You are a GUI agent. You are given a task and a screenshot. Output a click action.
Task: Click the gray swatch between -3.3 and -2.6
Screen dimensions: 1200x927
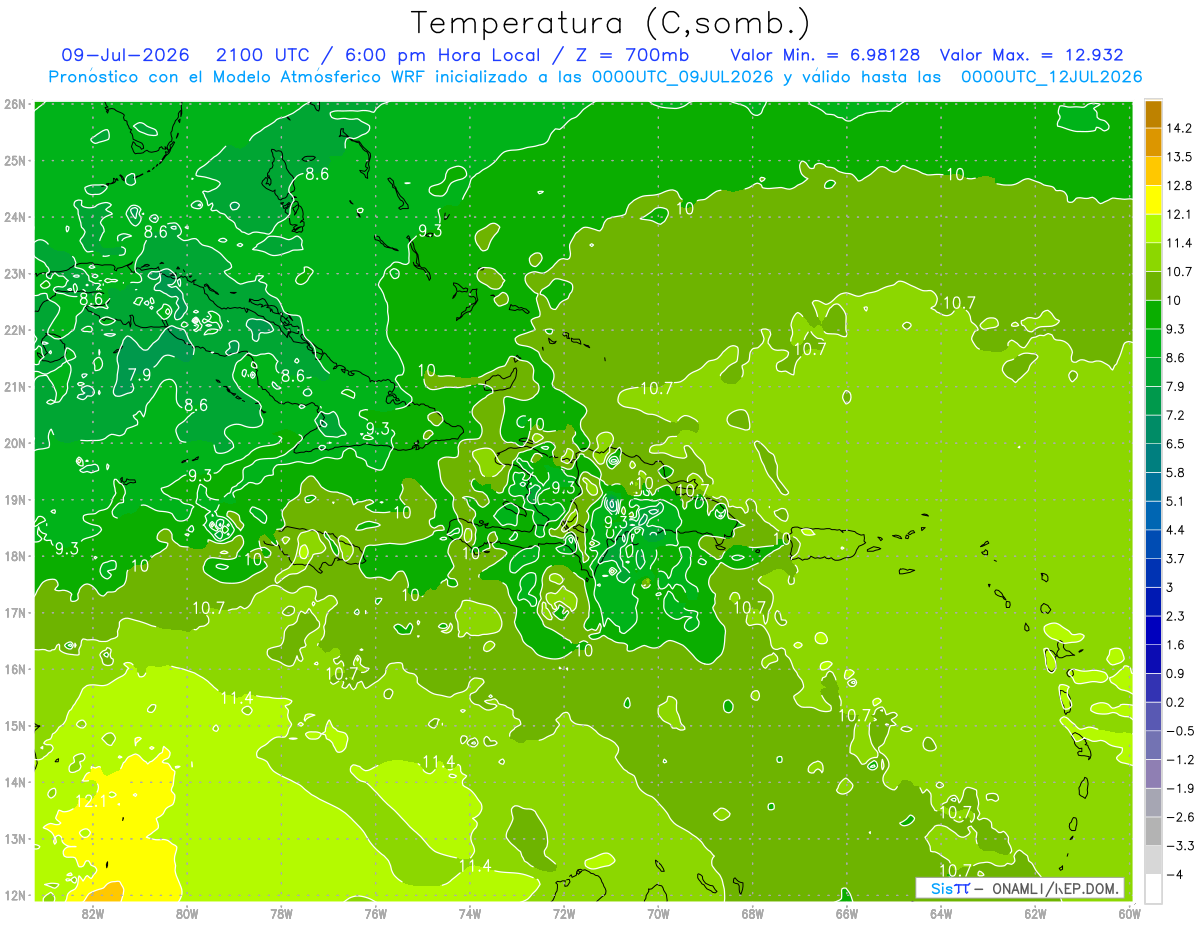point(1153,831)
